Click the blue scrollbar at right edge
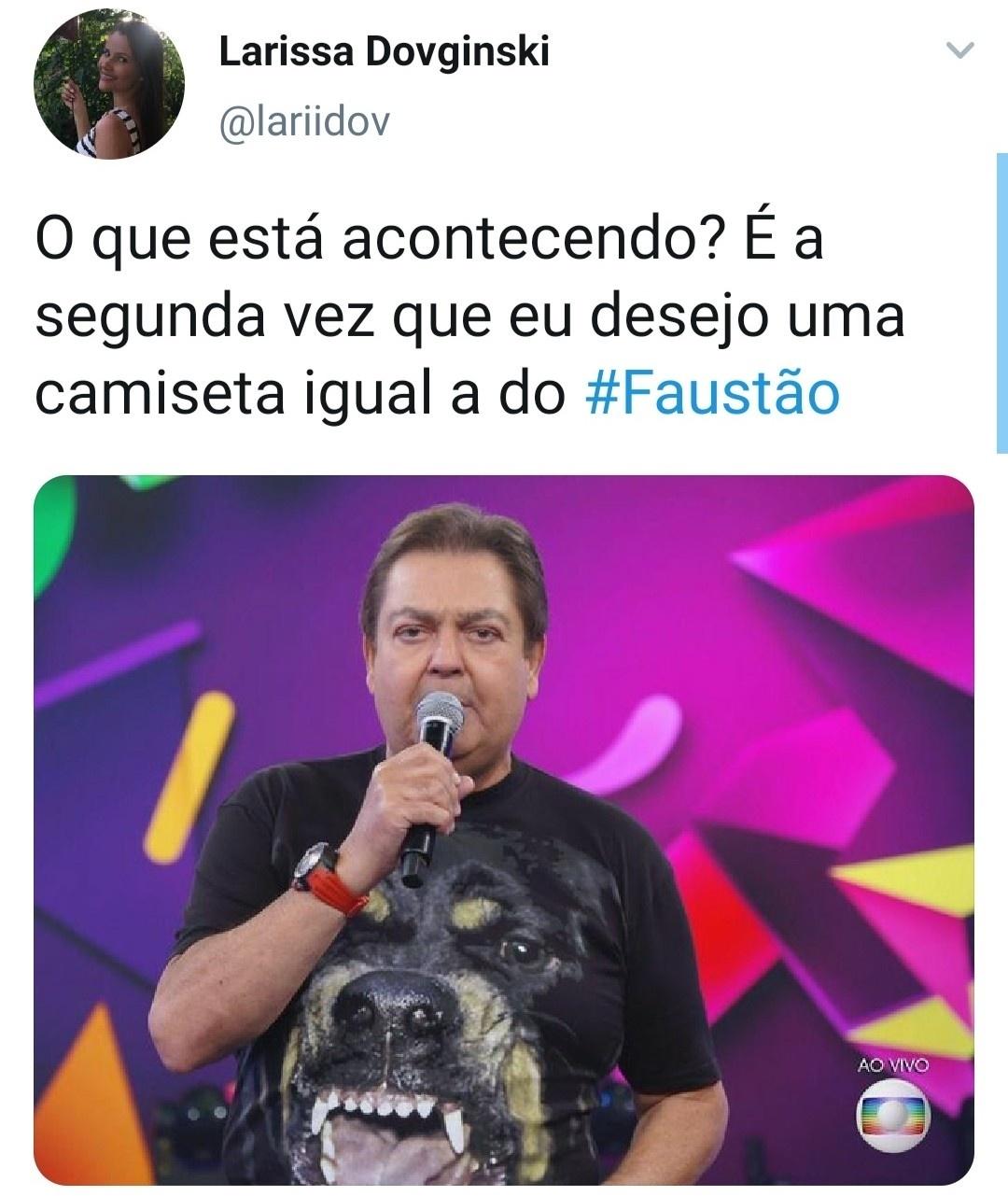The width and height of the screenshot is (1008, 1196). (x=1001, y=303)
